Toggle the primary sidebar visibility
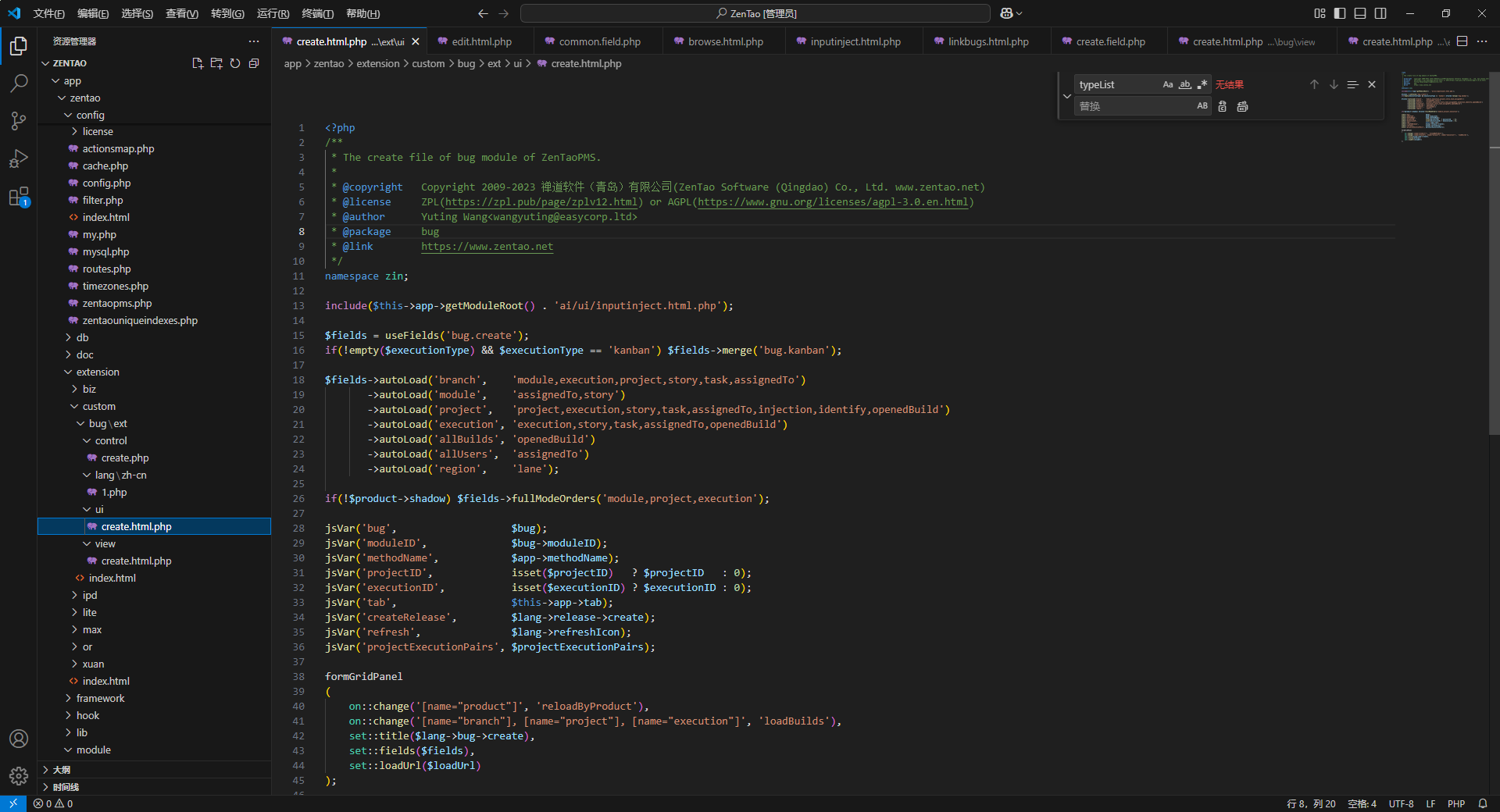 tap(1340, 13)
